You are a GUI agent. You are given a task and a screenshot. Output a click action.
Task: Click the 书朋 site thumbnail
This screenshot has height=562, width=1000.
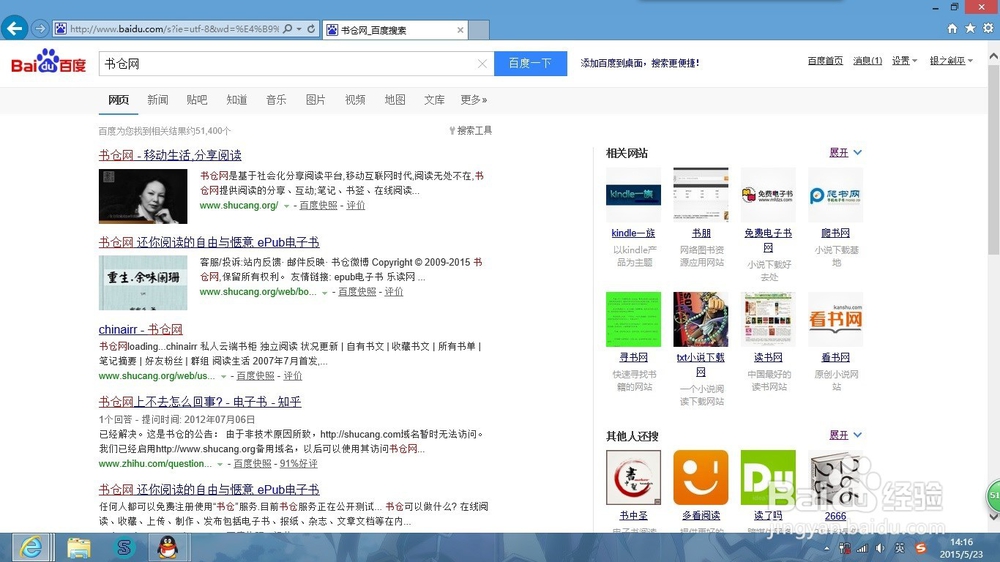pyautogui.click(x=701, y=195)
